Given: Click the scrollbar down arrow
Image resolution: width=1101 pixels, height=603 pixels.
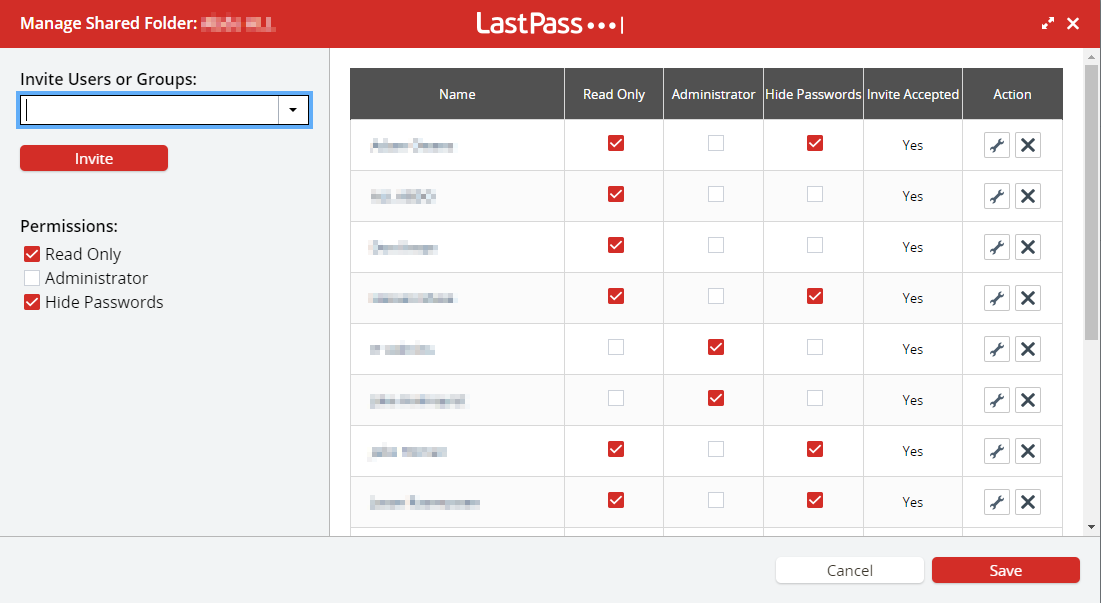Looking at the screenshot, I should pyautogui.click(x=1091, y=526).
